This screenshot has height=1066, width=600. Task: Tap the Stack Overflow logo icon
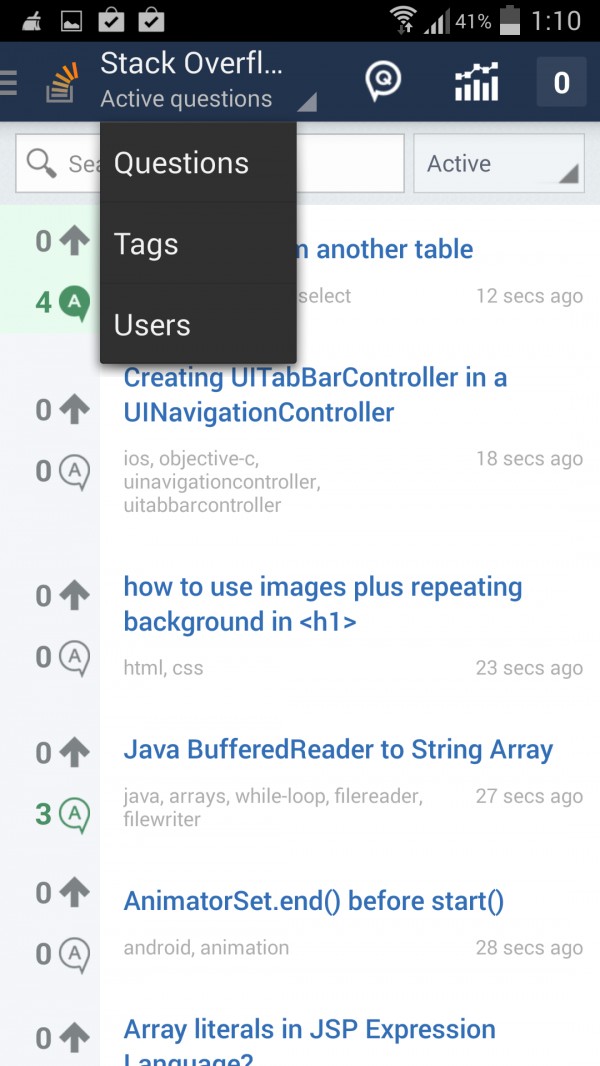tap(63, 83)
